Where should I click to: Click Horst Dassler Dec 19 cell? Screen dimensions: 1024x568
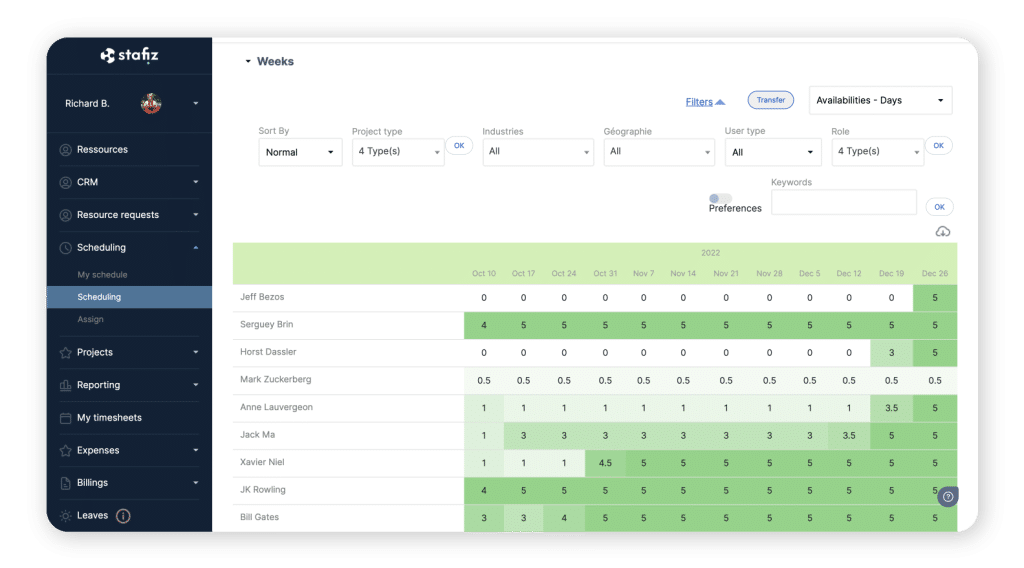891,353
